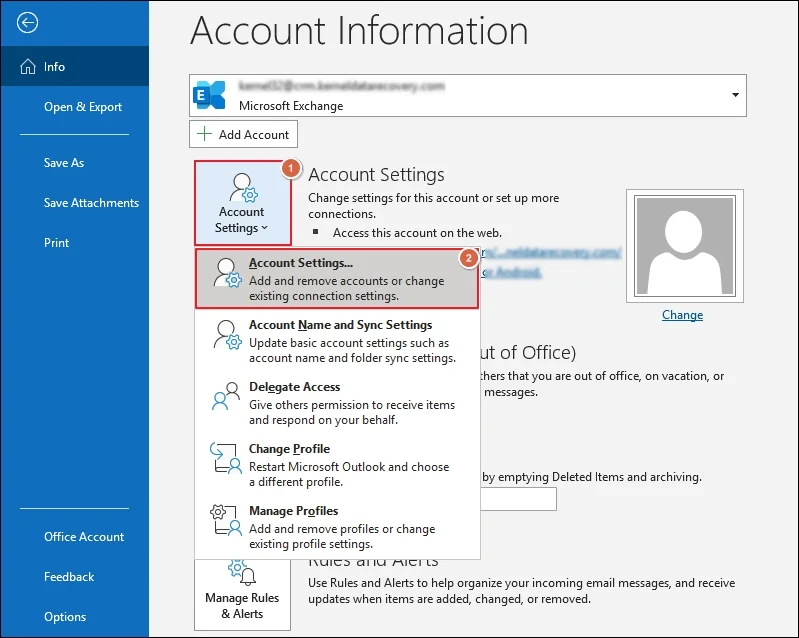
Task: Open the Open & Export tab
Action: click(75, 107)
